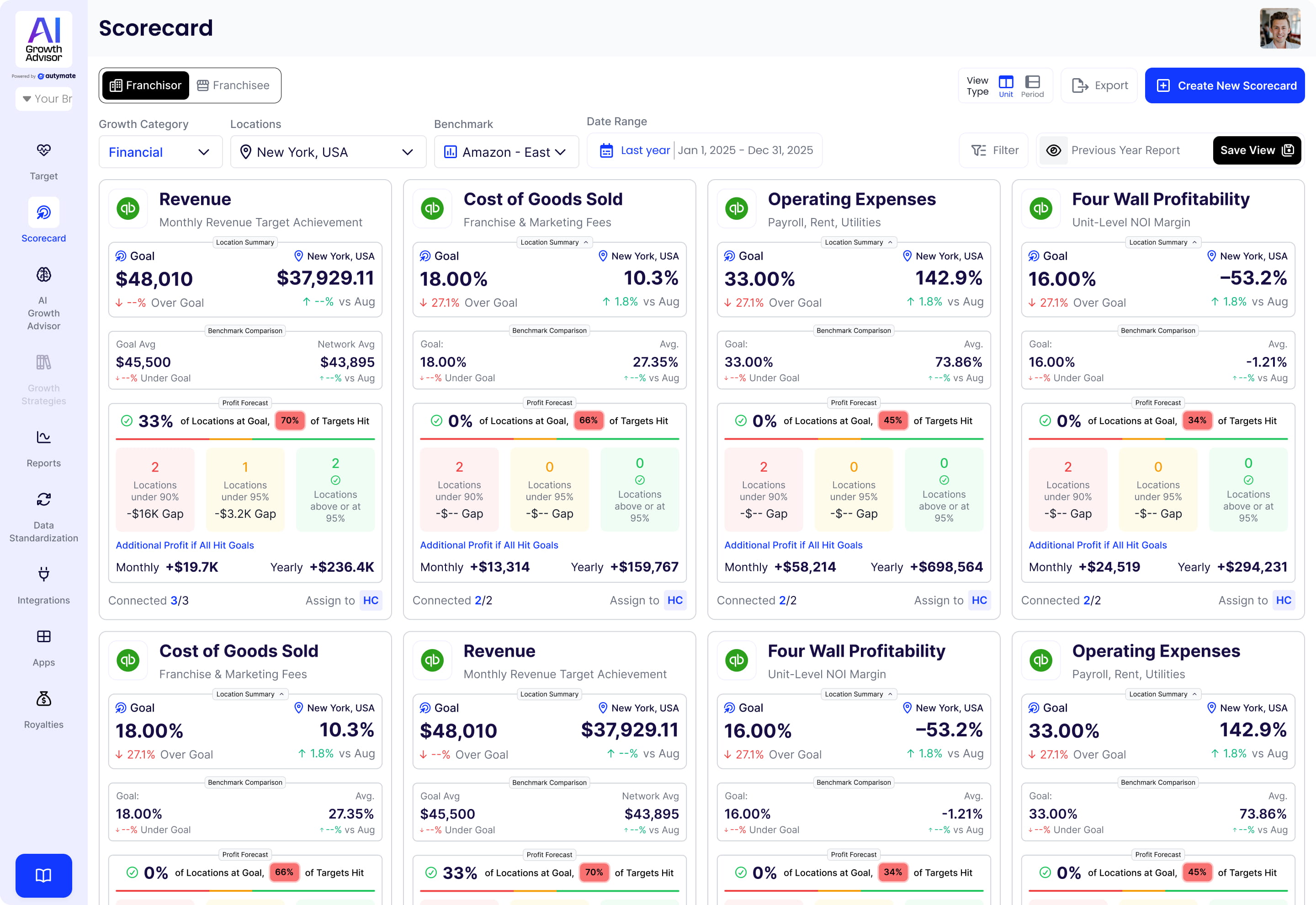1316x905 pixels.
Task: Open the Amazon - East benchmark dropdown
Action: click(505, 152)
